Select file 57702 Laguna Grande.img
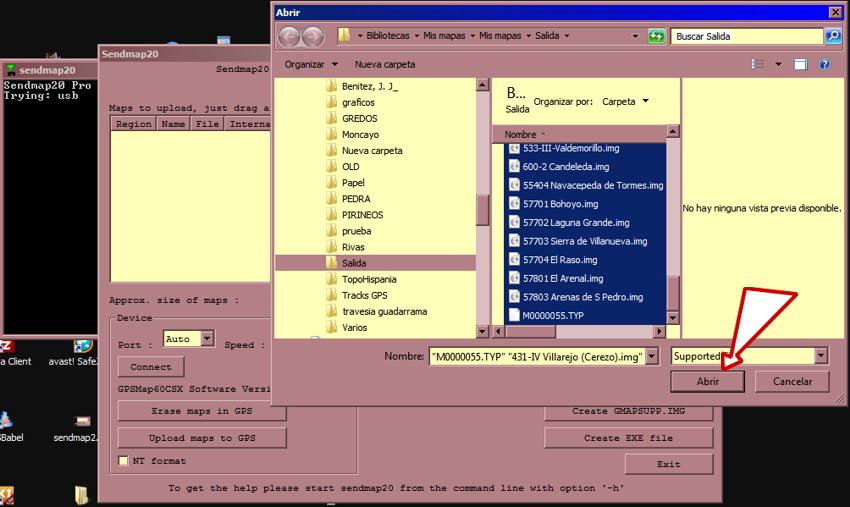Viewport: 850px width, 507px height. click(x=576, y=222)
